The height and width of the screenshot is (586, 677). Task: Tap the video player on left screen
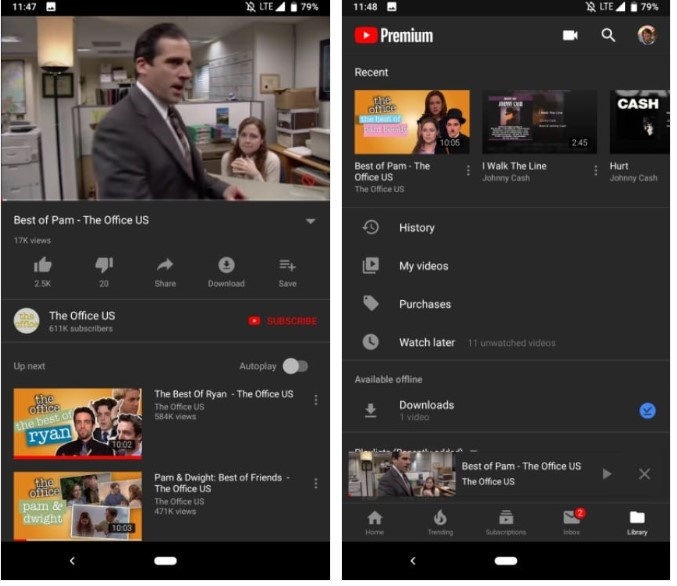[166, 108]
